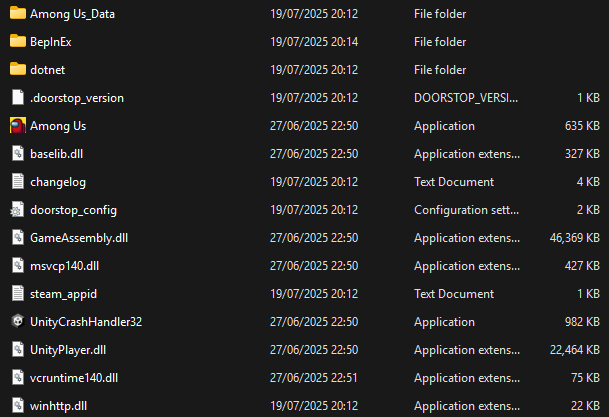Screen dimensions: 609x417
Task: Click the doorstop_config gear file icon
Action: (17, 210)
